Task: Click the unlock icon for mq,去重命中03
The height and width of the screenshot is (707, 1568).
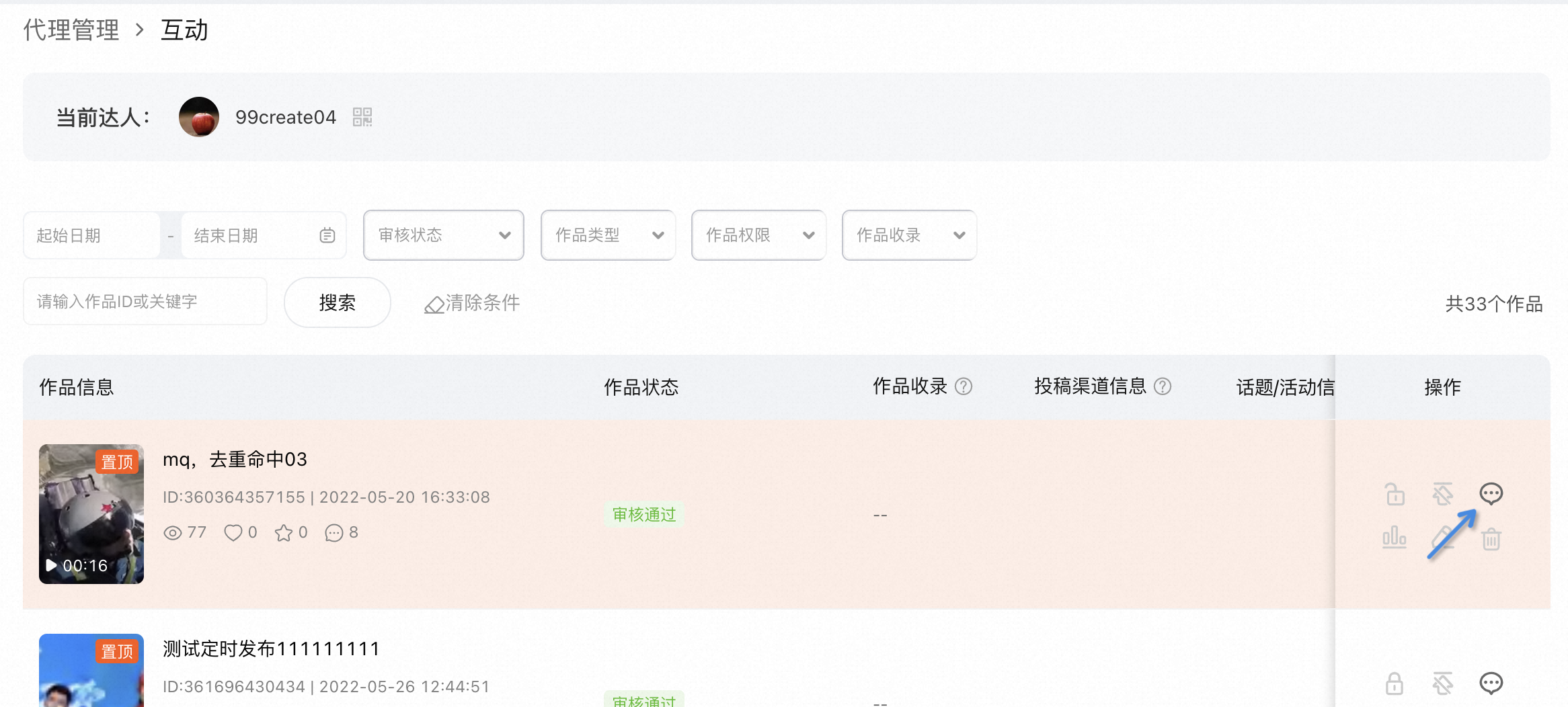Action: point(1395,494)
